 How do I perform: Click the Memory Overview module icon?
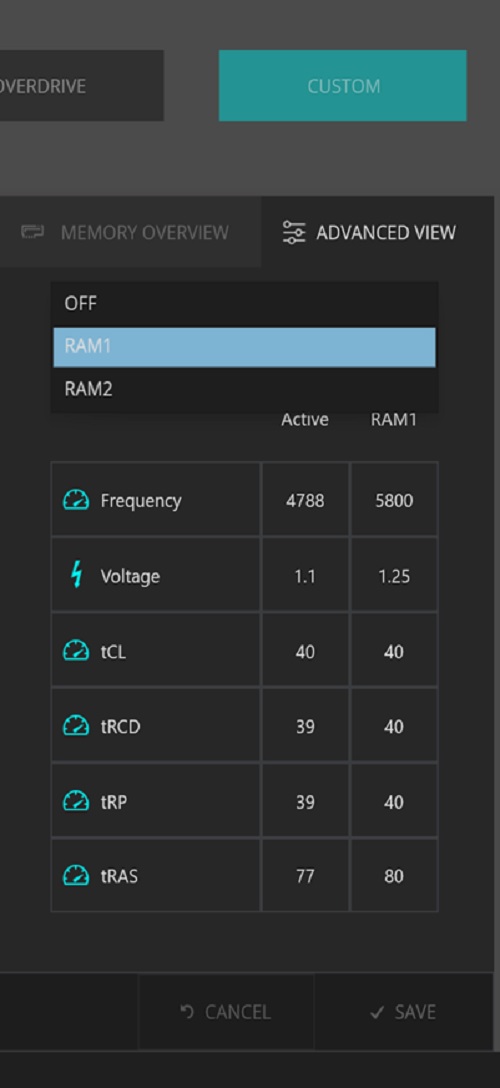(x=32, y=232)
